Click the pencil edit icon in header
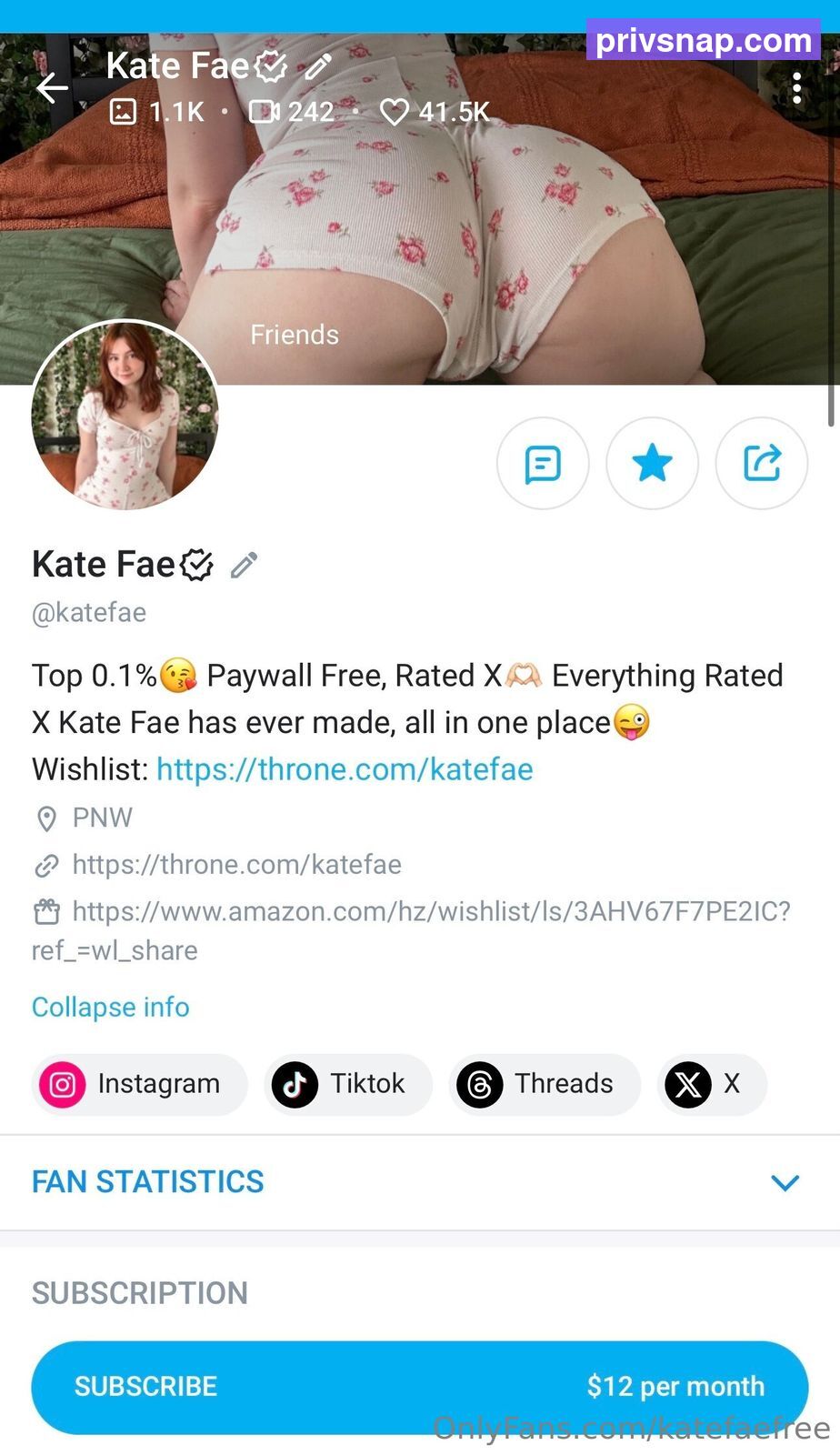 [x=317, y=66]
